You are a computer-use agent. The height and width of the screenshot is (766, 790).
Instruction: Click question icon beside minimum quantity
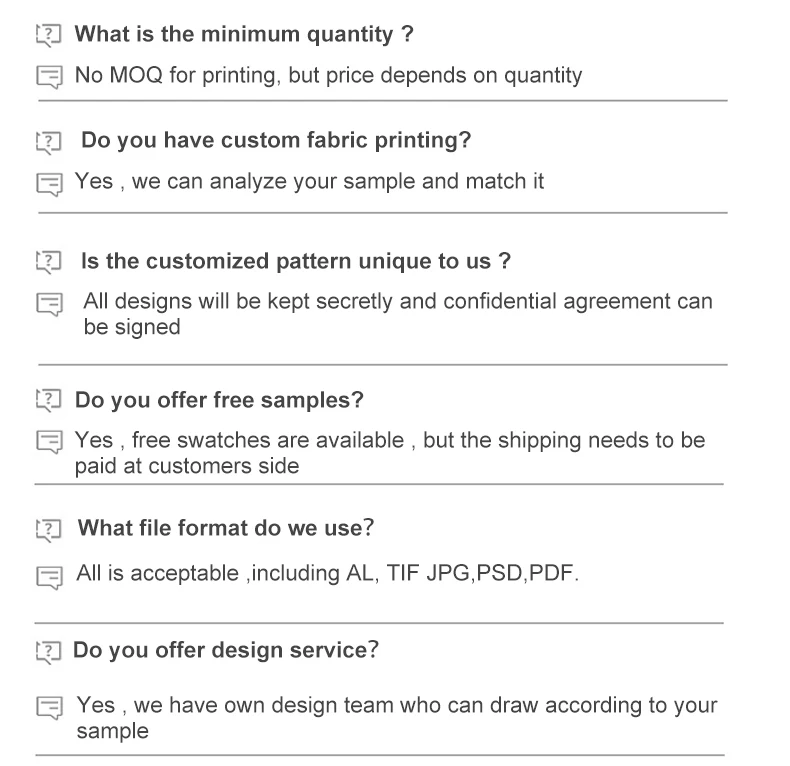point(48,36)
